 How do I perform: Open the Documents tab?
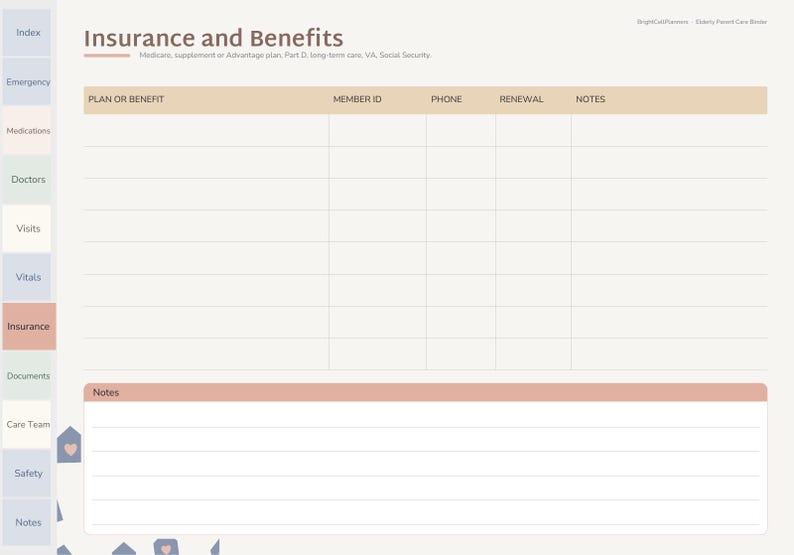tap(27, 375)
